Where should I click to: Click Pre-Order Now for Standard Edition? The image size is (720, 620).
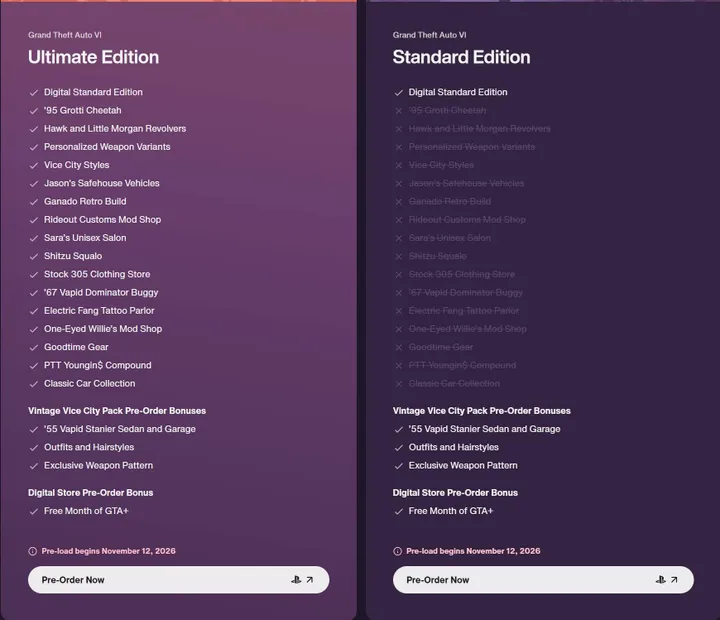(x=543, y=580)
